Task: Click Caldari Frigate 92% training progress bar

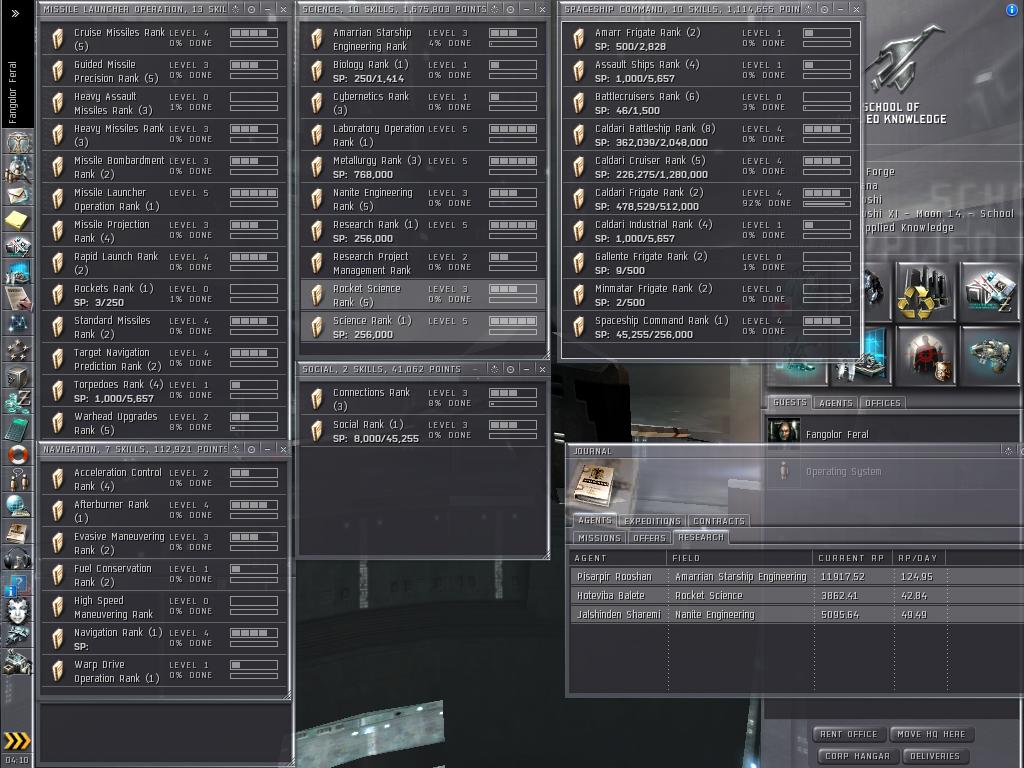Action: point(826,204)
